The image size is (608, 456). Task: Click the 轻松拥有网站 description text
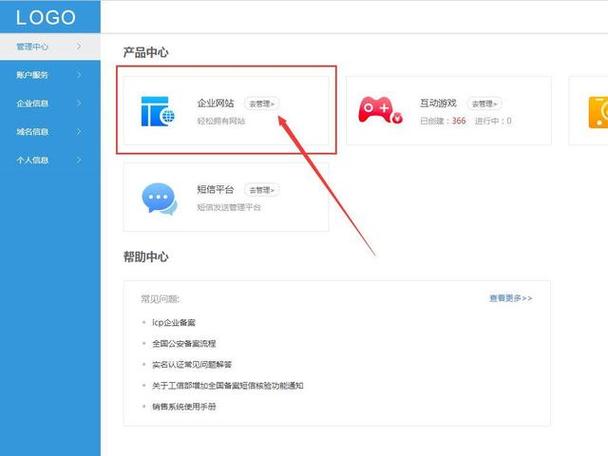coord(221,121)
